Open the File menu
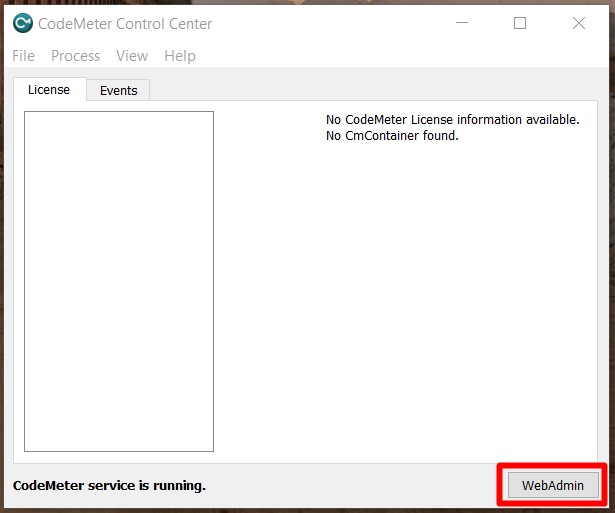Image resolution: width=615 pixels, height=513 pixels. 23,56
